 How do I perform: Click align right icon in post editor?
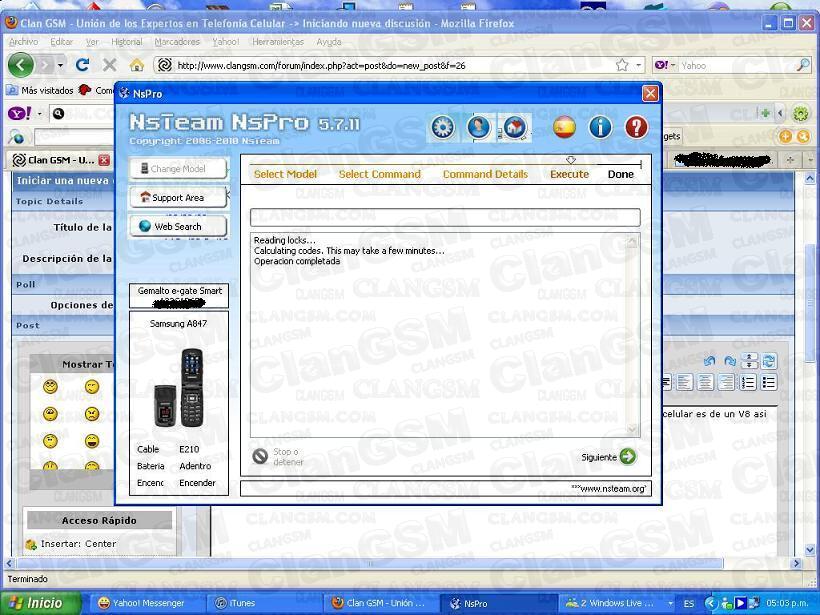726,383
